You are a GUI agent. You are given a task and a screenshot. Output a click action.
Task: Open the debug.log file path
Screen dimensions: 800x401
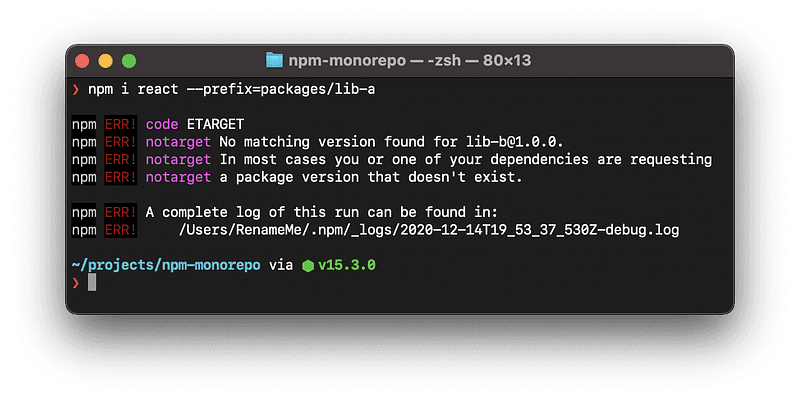(429, 230)
